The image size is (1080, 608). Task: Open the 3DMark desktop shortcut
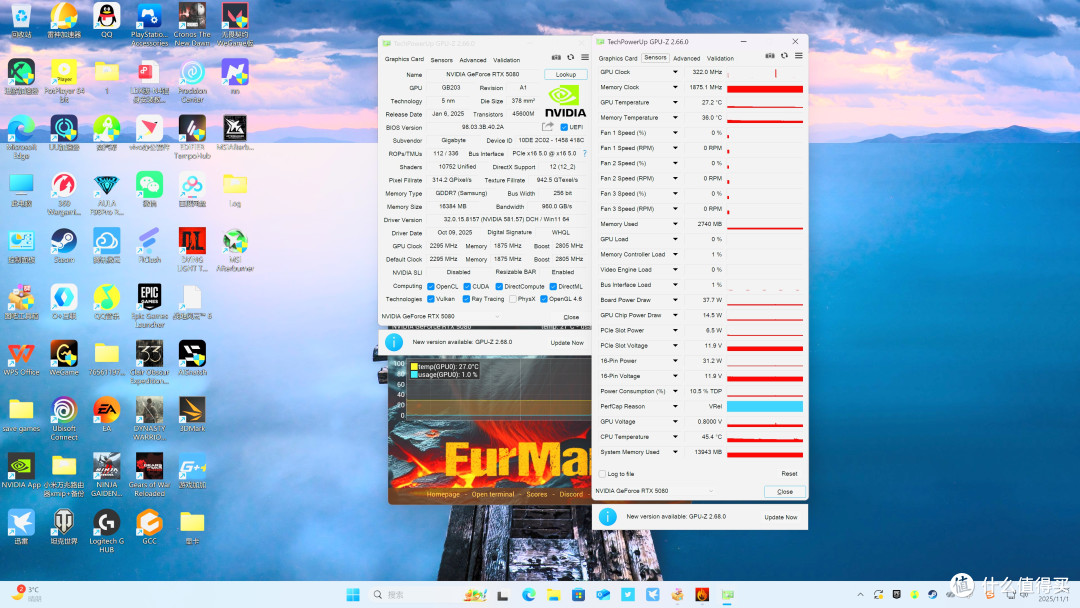click(192, 414)
